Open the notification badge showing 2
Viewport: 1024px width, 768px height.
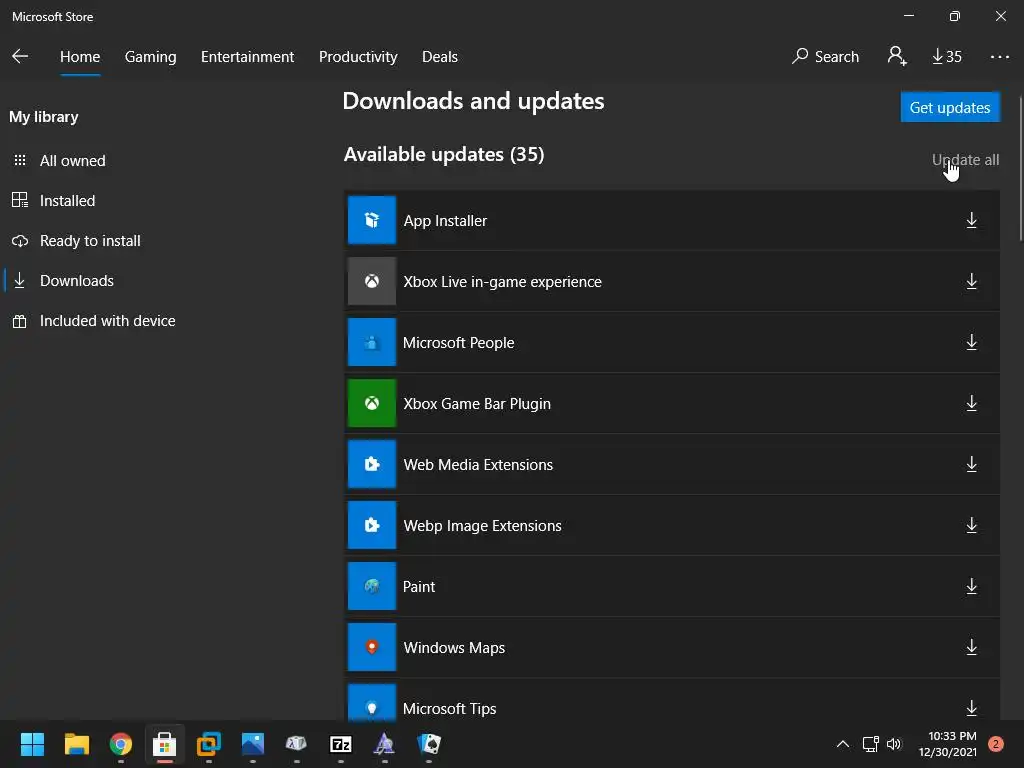tap(996, 744)
